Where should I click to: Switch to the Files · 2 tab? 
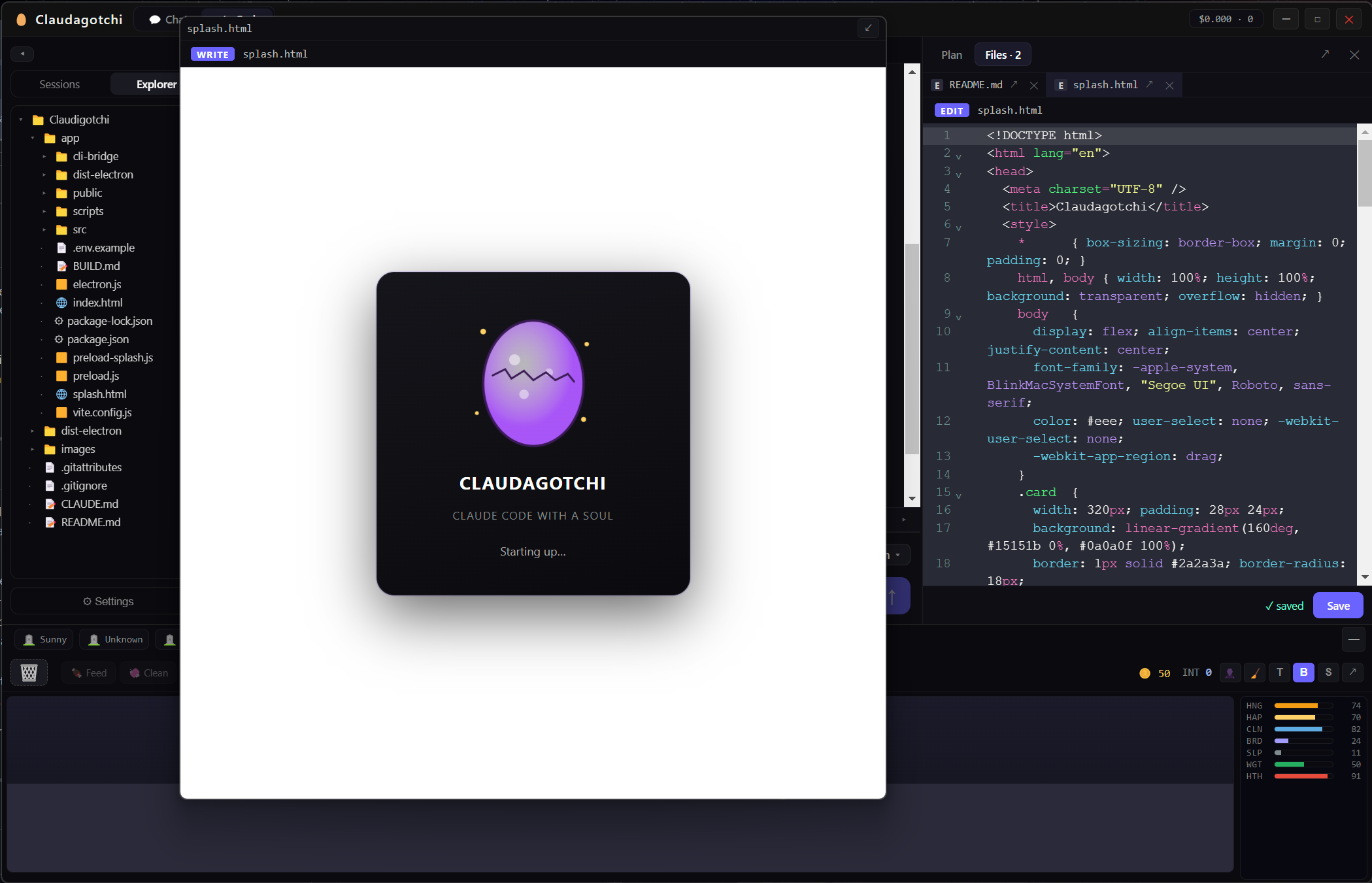click(1003, 55)
